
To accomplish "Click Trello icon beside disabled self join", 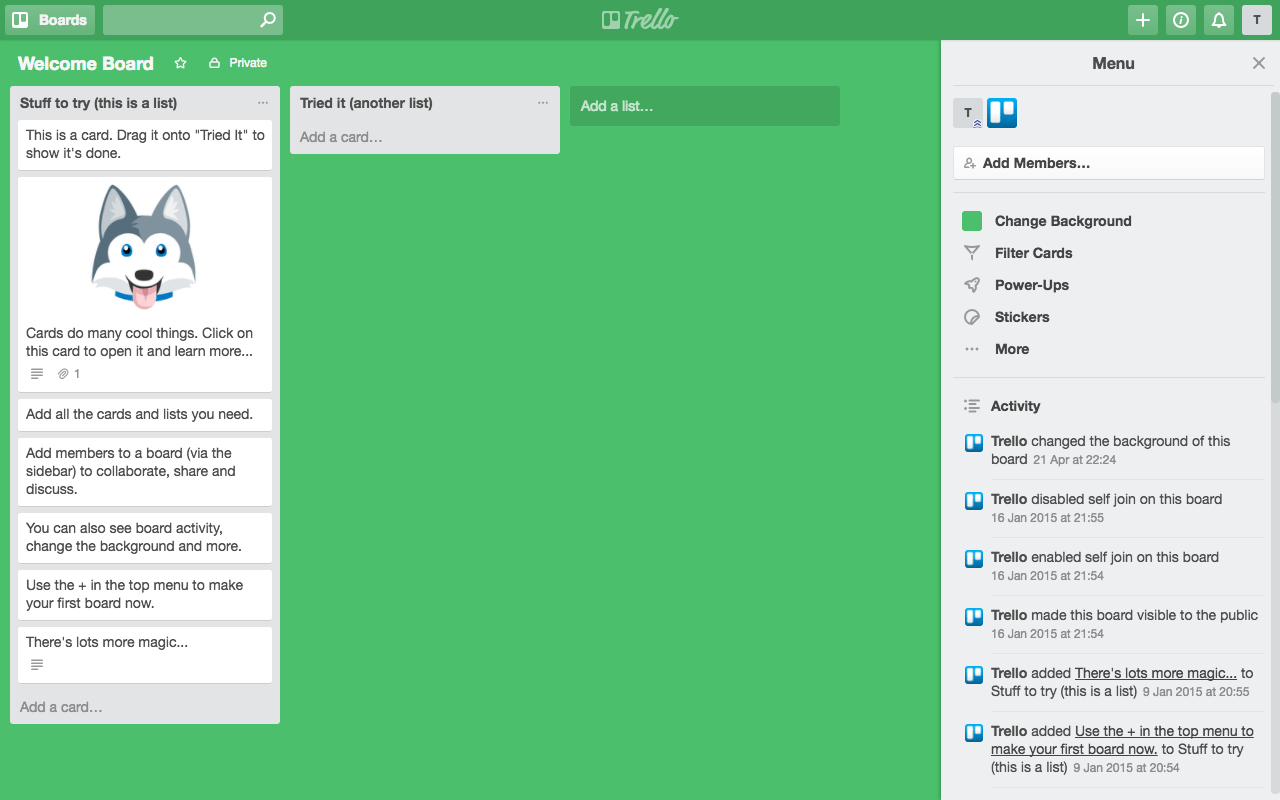I will pyautogui.click(x=973, y=501).
